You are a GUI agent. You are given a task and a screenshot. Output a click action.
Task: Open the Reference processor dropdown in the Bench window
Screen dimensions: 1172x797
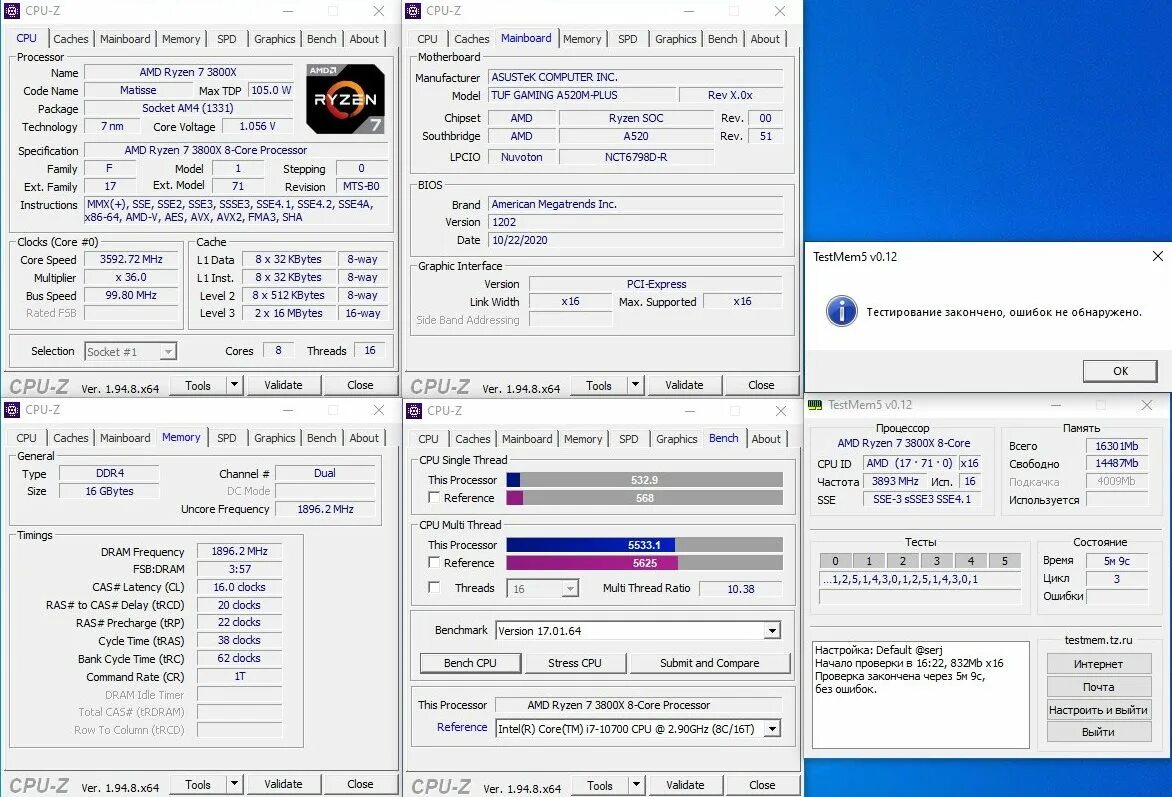[x=772, y=729]
